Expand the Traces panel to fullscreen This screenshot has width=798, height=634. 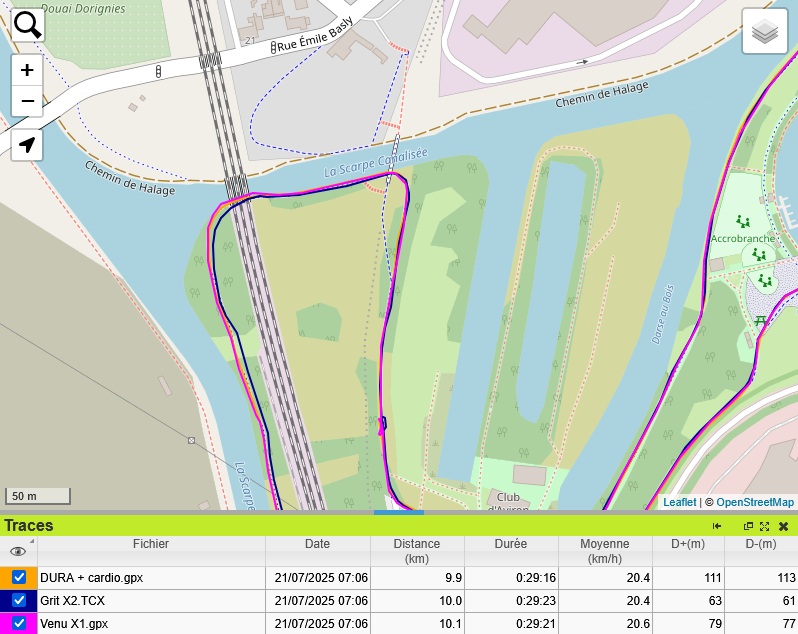tap(765, 526)
